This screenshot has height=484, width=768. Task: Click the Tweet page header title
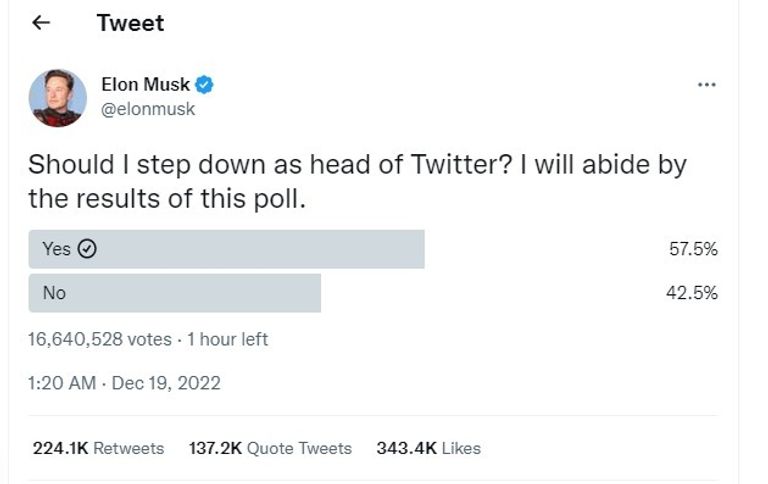click(x=130, y=23)
